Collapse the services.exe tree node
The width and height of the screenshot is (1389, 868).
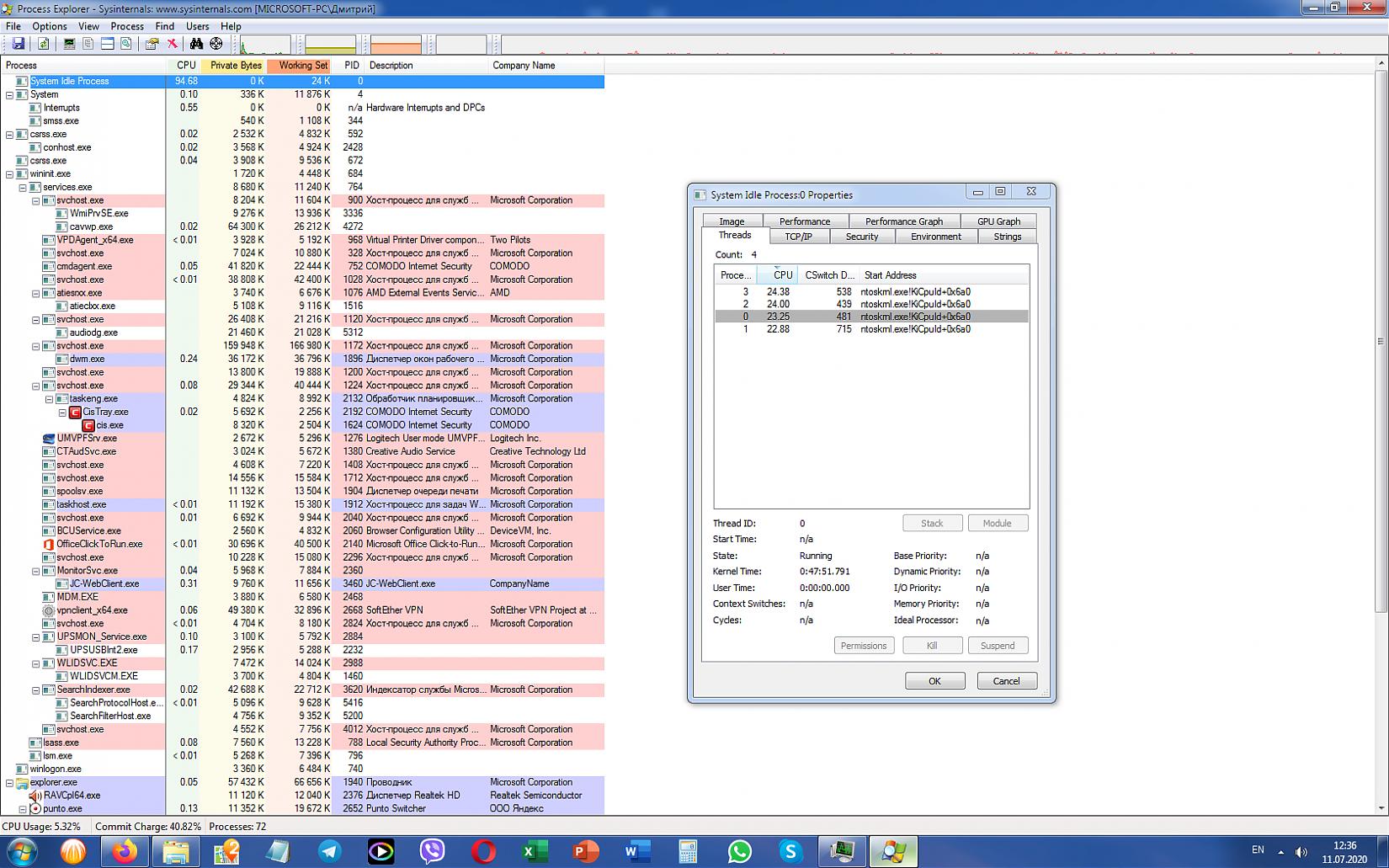coord(23,188)
